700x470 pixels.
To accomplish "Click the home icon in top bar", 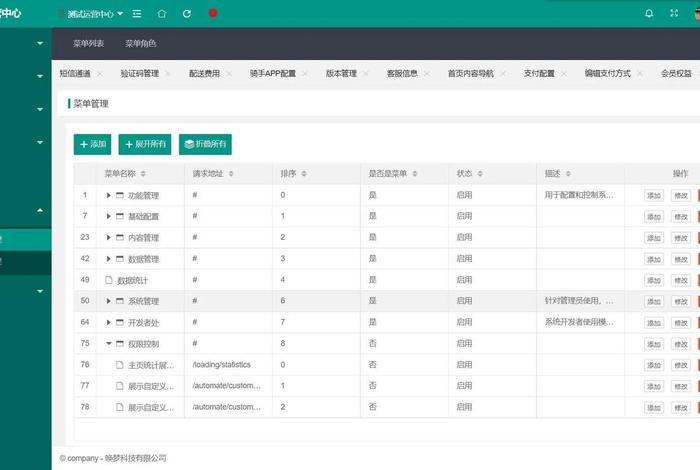I will [x=162, y=14].
